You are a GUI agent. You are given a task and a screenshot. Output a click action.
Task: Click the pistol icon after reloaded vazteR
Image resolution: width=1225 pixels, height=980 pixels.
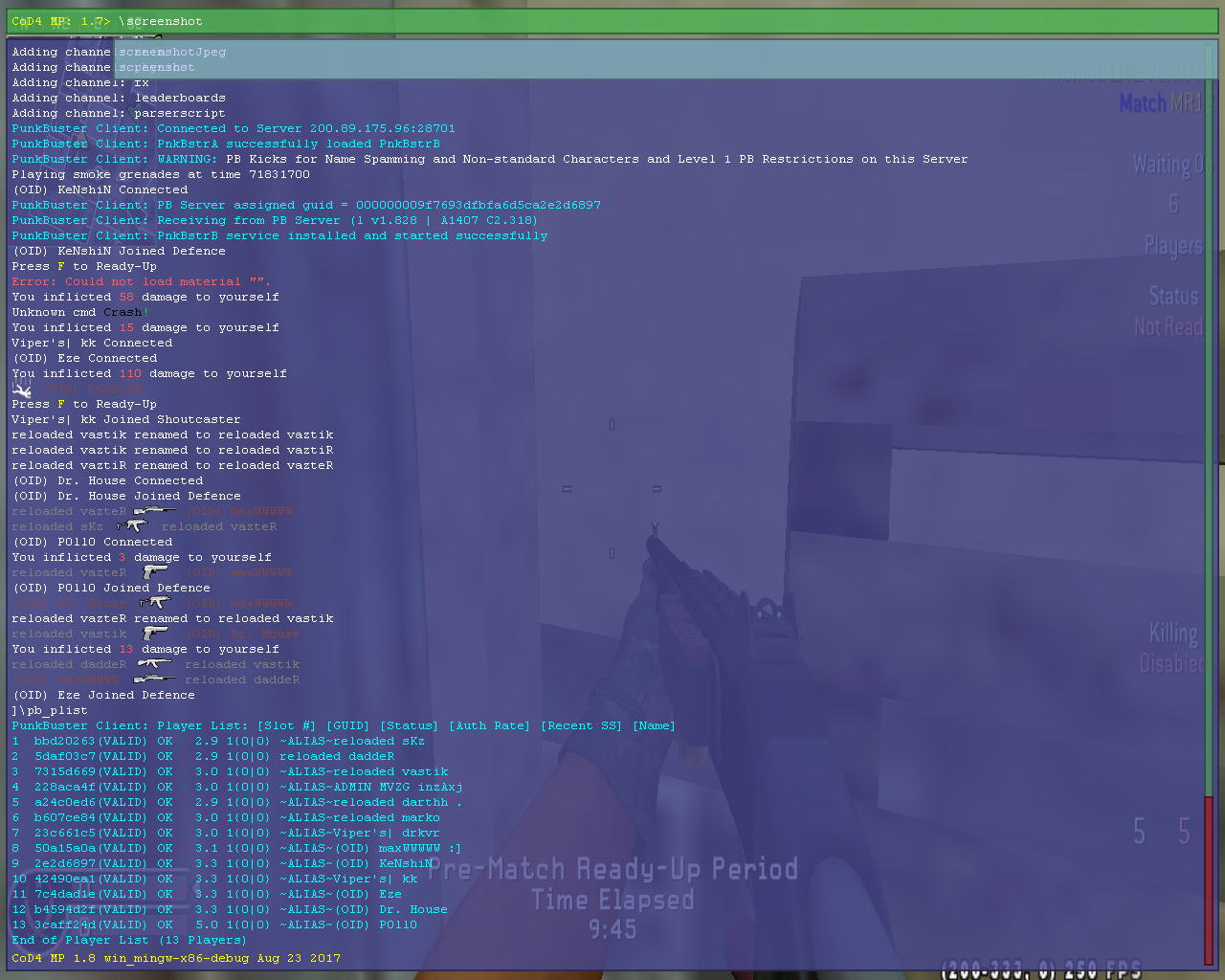pos(155,572)
